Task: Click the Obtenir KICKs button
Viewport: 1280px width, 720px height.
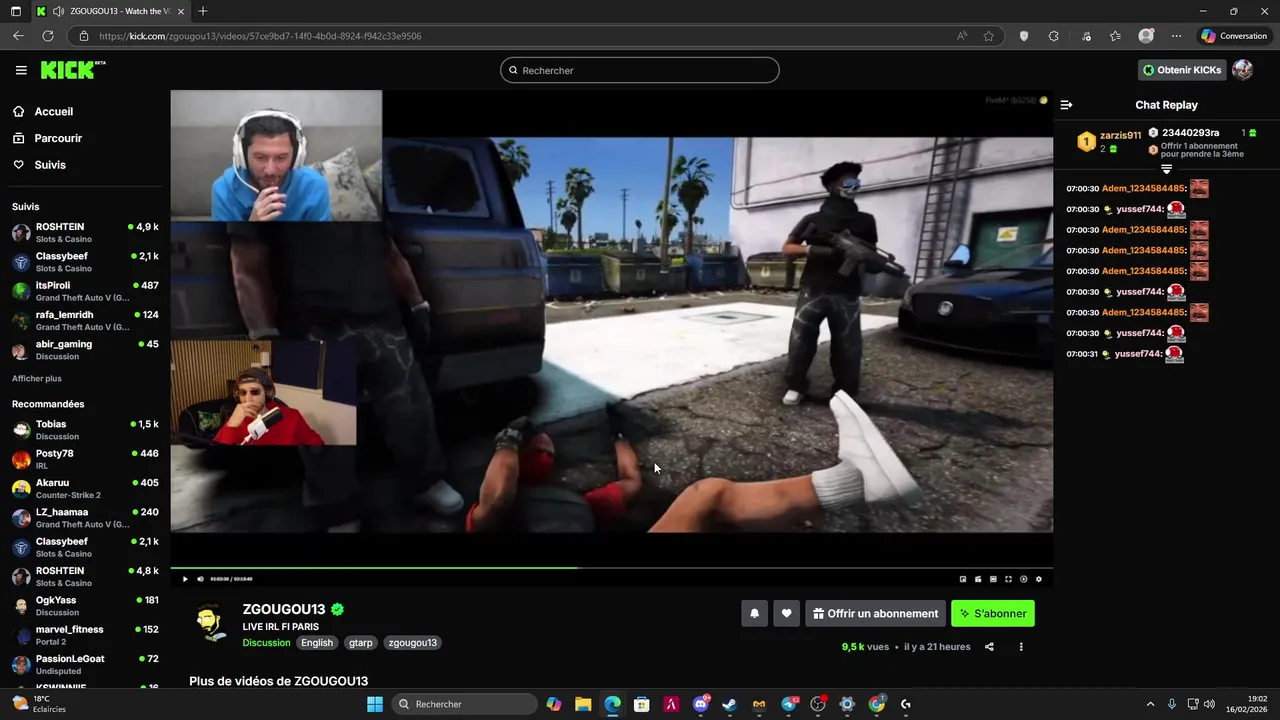Action: [x=1182, y=70]
